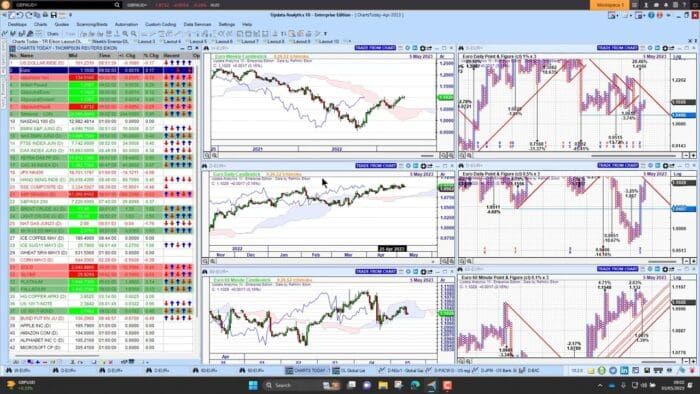Select the US DOLLAR INDE (D) row
The image size is (700, 394).
point(102,63)
